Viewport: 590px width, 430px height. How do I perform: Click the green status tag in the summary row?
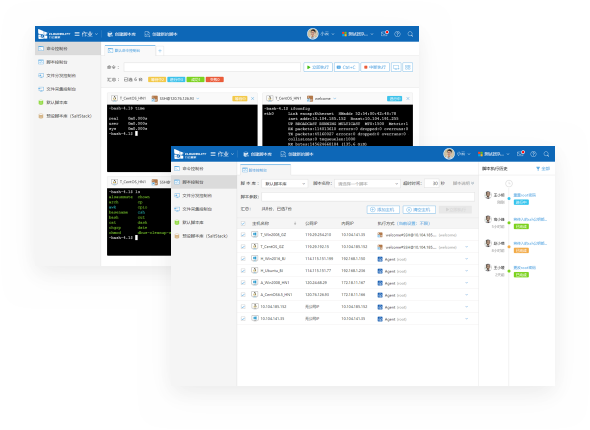click(x=196, y=79)
